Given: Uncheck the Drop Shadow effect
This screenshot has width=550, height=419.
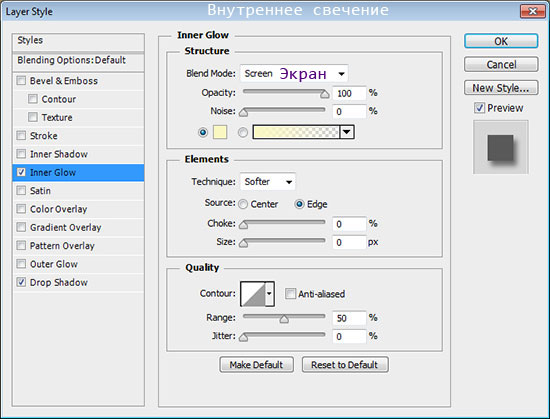Looking at the screenshot, I should click(x=21, y=282).
